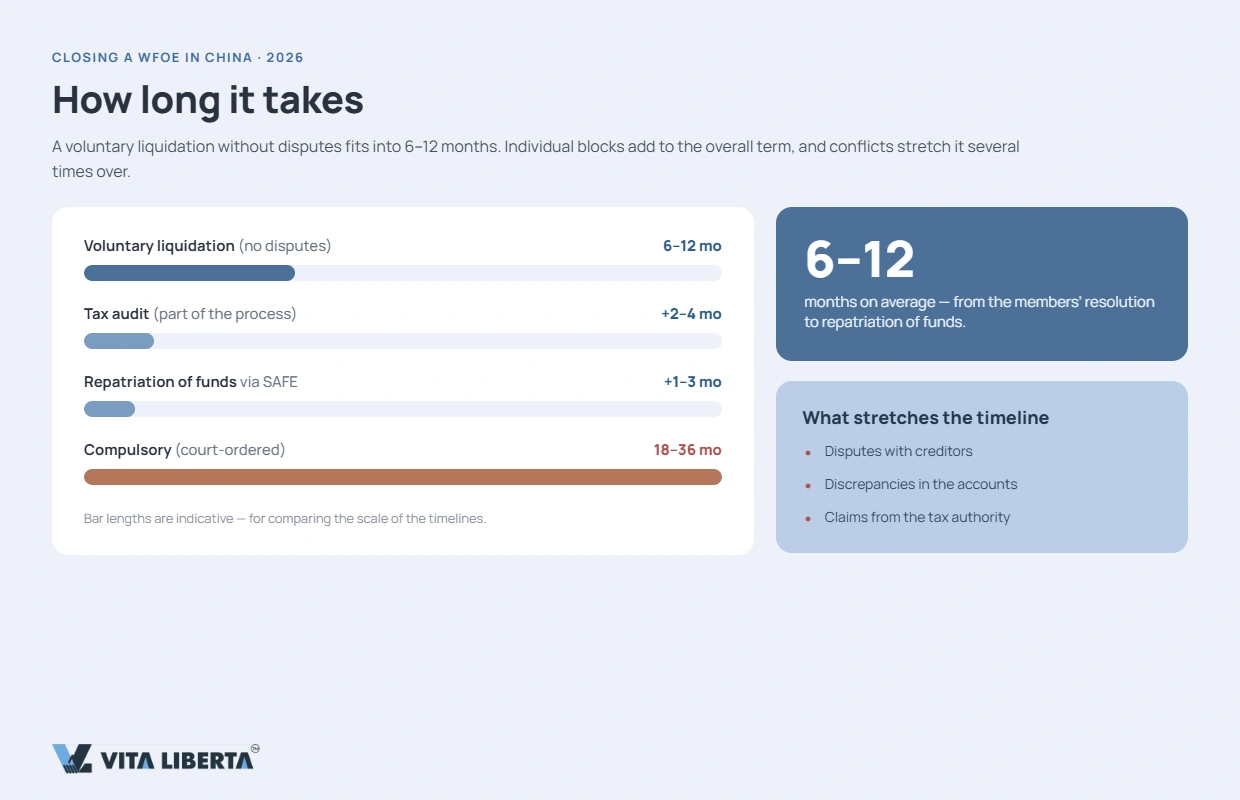
Task: Click the trademark symbol beside the logo
Action: pyautogui.click(x=255, y=748)
